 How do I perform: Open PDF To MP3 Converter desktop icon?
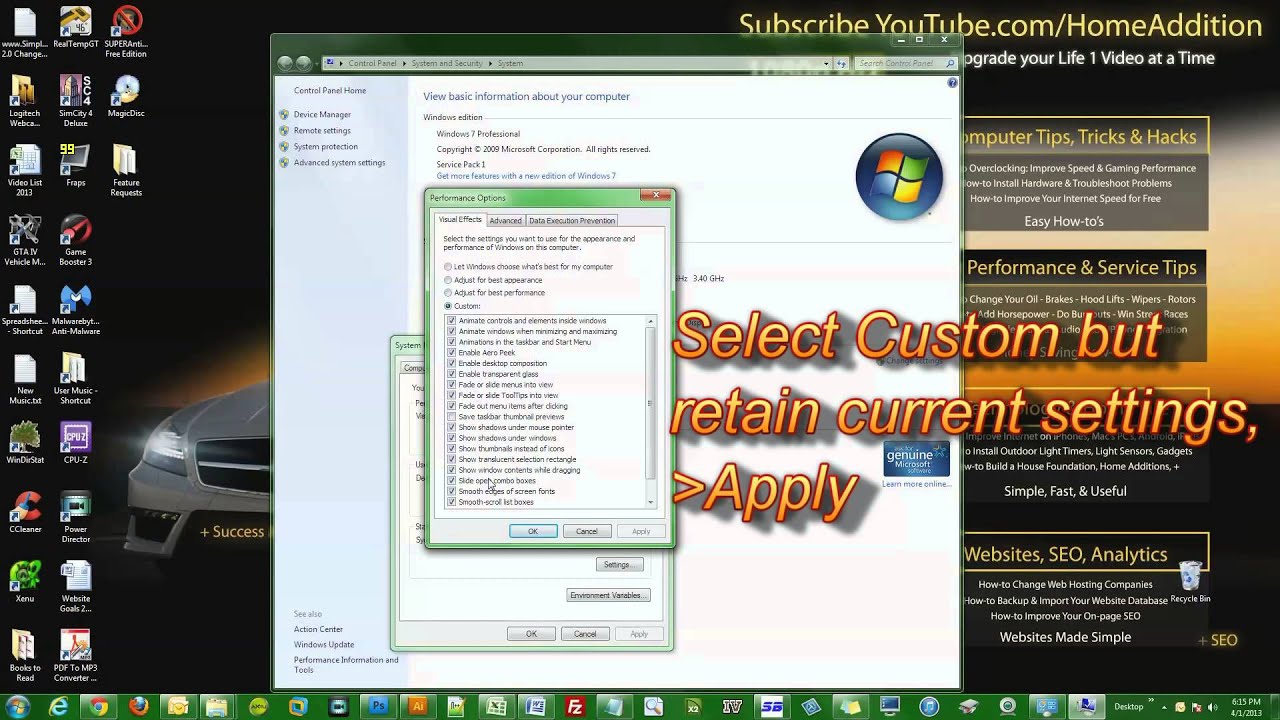coord(76,655)
